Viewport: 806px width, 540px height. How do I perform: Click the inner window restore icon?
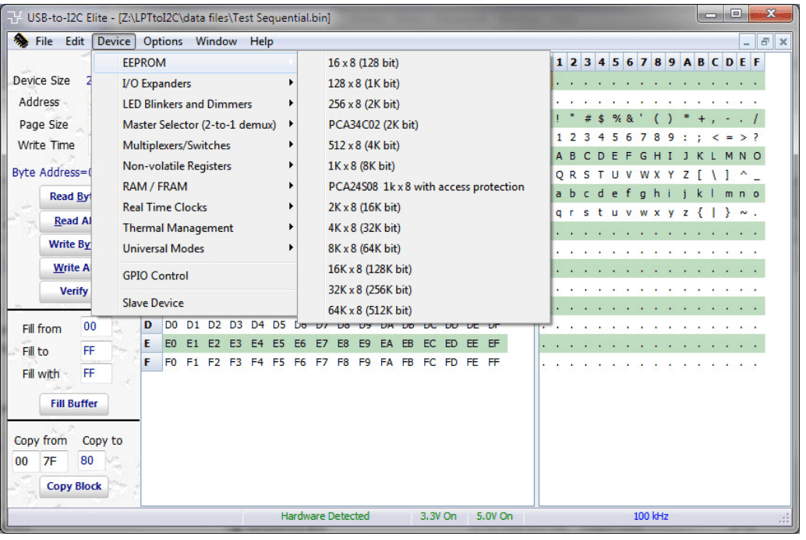[x=765, y=42]
